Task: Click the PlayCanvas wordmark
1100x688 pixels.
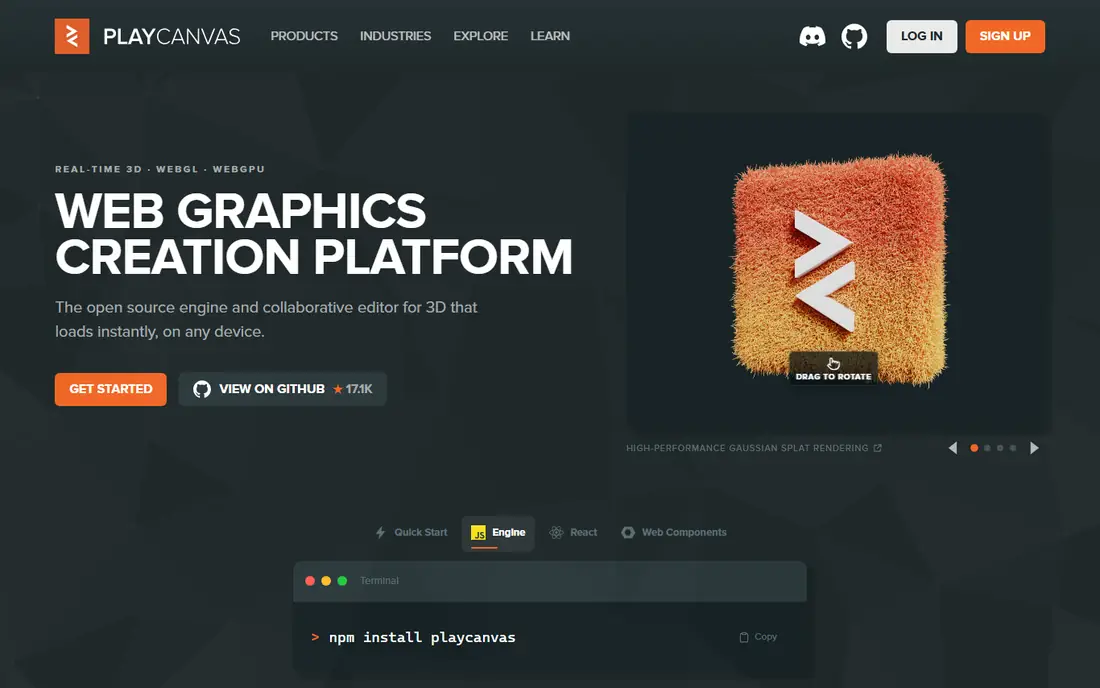Action: click(172, 36)
